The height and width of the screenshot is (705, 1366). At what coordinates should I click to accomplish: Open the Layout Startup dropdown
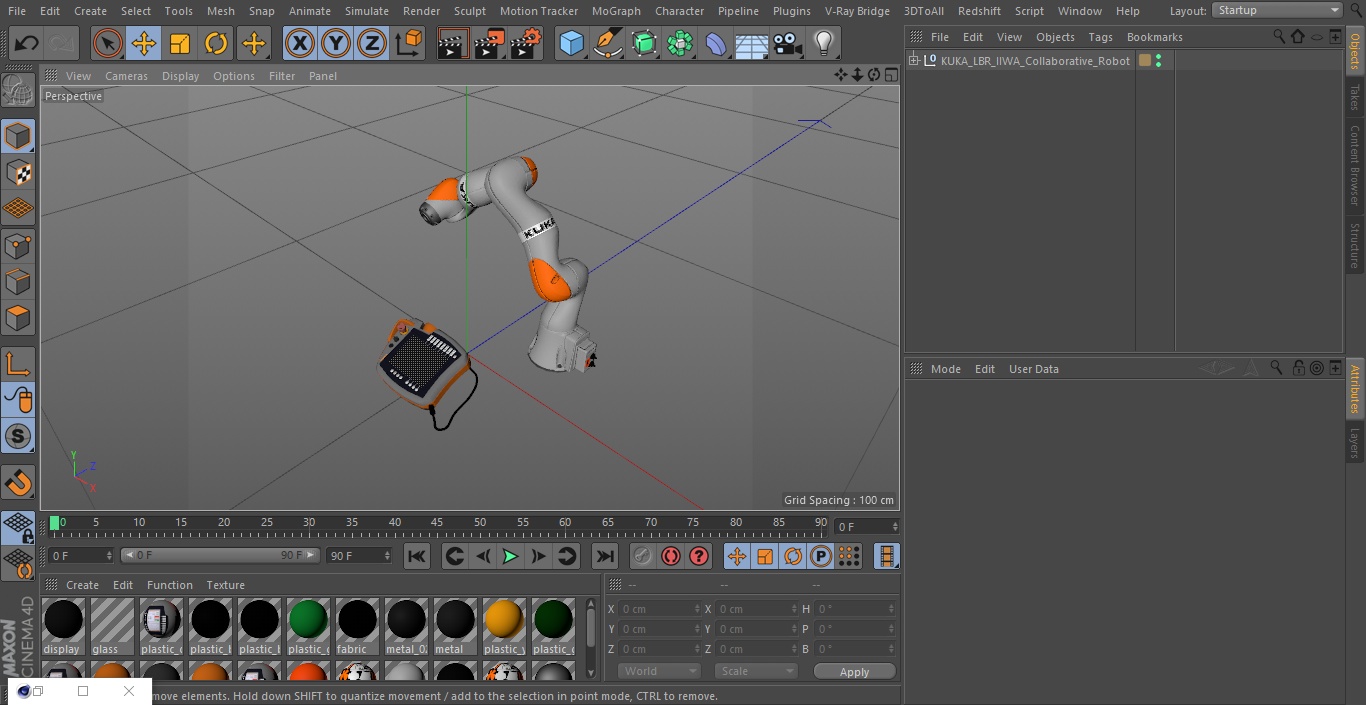(x=1278, y=10)
